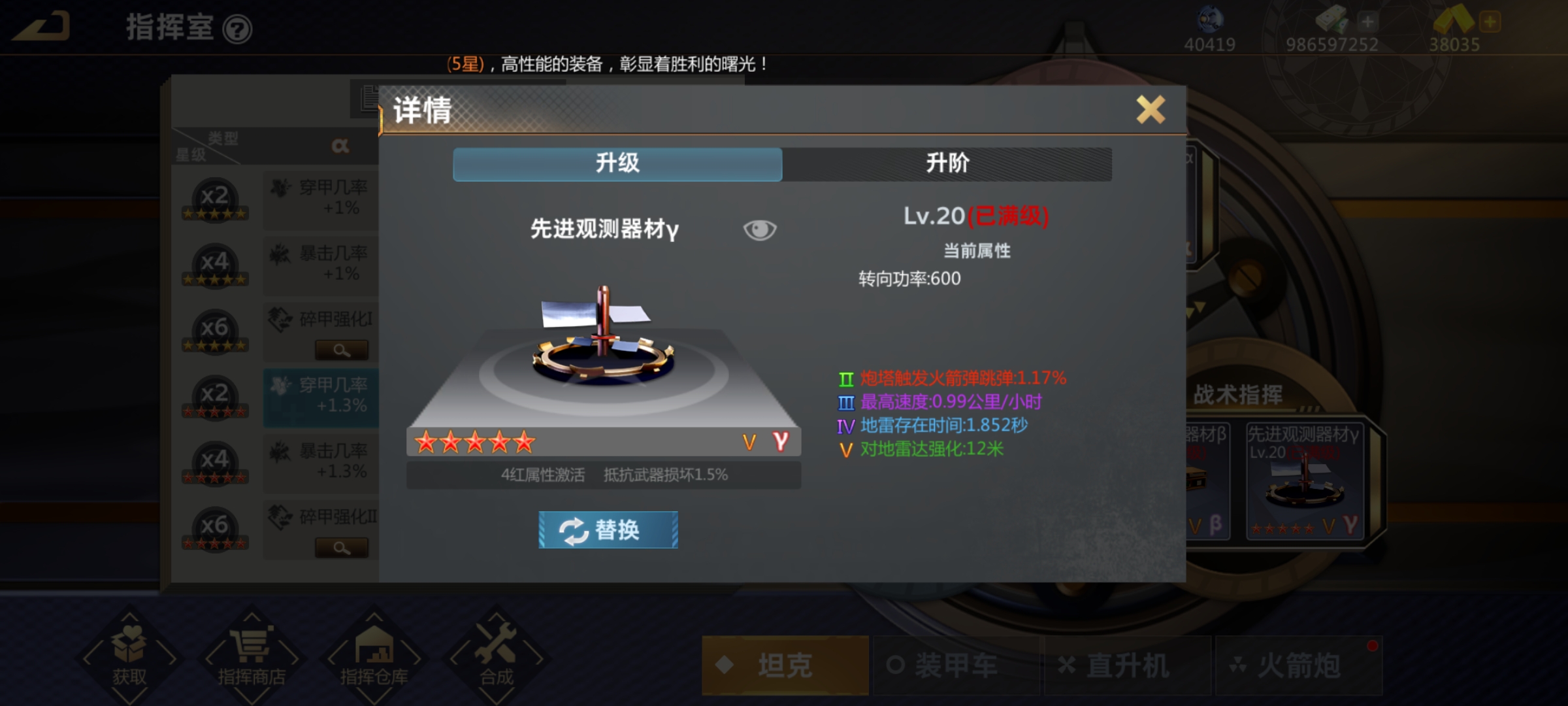
Task: Open the 指挥商店 shop cart icon
Action: click(252, 656)
